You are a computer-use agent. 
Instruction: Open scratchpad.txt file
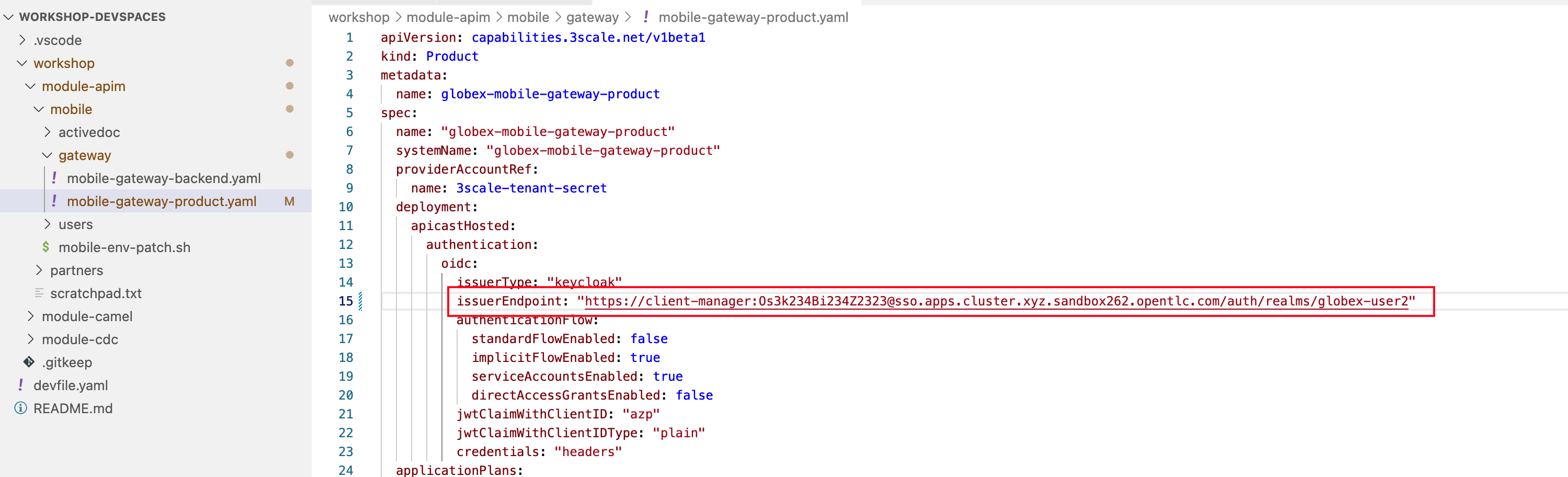(96, 293)
